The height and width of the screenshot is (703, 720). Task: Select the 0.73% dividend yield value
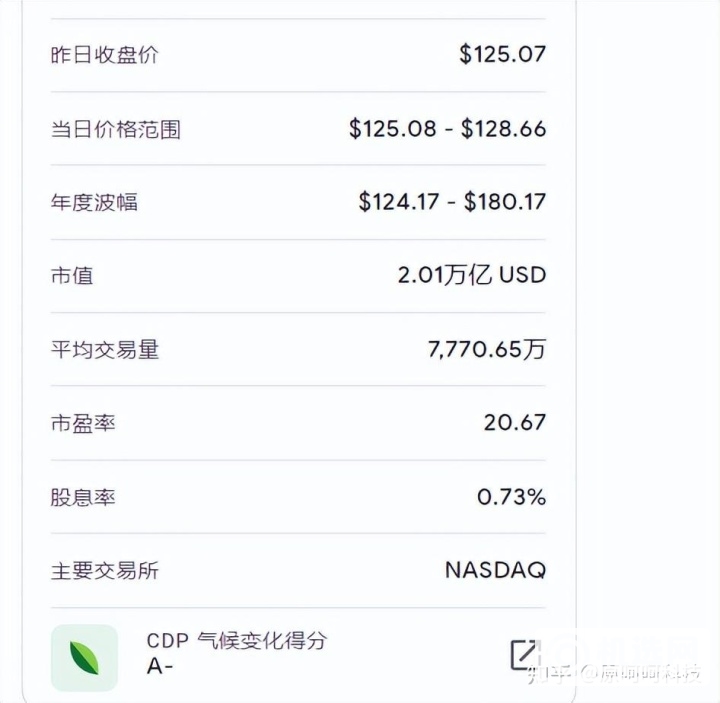pyautogui.click(x=511, y=496)
